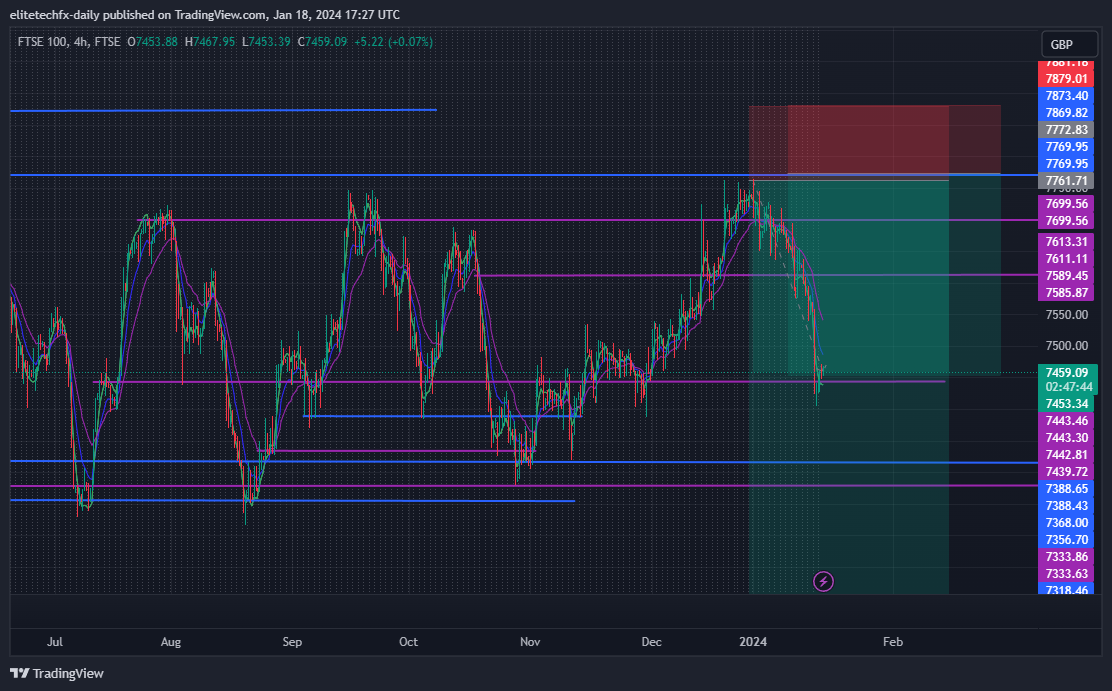This screenshot has width=1112, height=691.
Task: Click the published-on TradingView.com header text
Action: (x=205, y=15)
